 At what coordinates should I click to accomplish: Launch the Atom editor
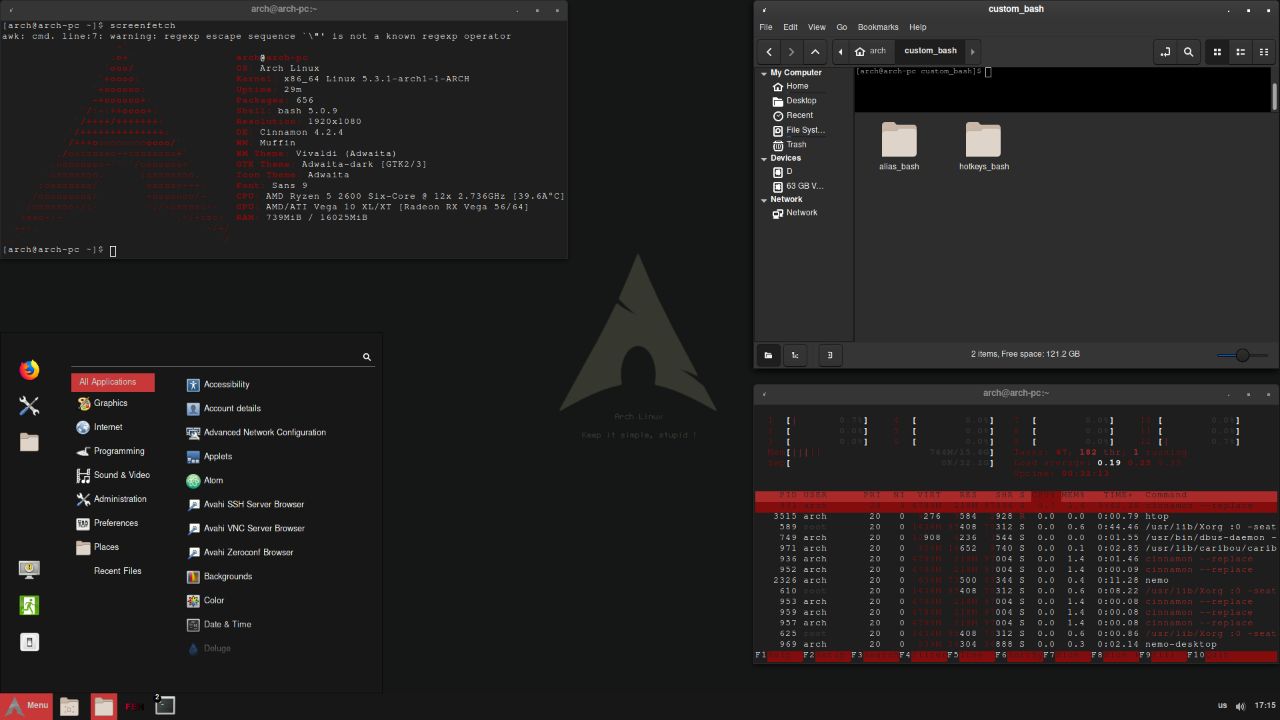tap(205, 480)
